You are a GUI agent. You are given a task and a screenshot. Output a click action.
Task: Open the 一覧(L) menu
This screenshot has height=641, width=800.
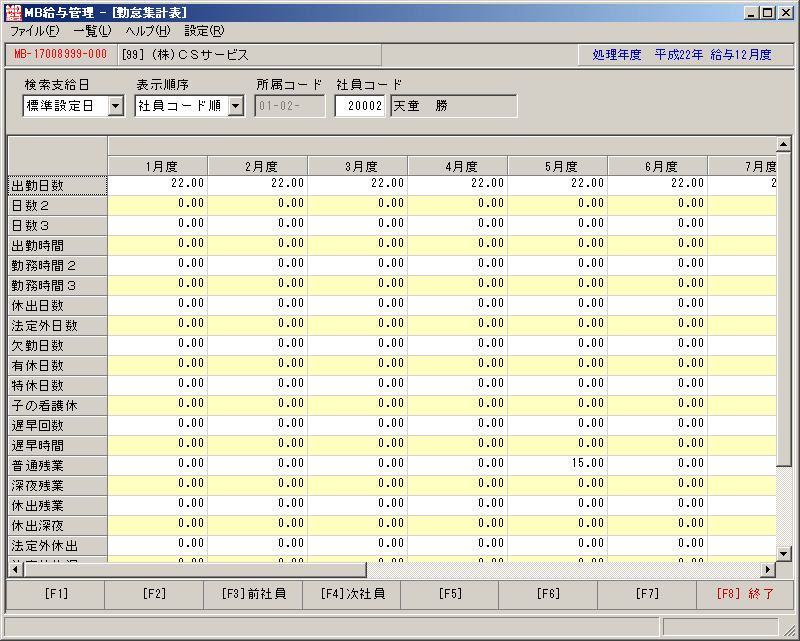click(92, 31)
